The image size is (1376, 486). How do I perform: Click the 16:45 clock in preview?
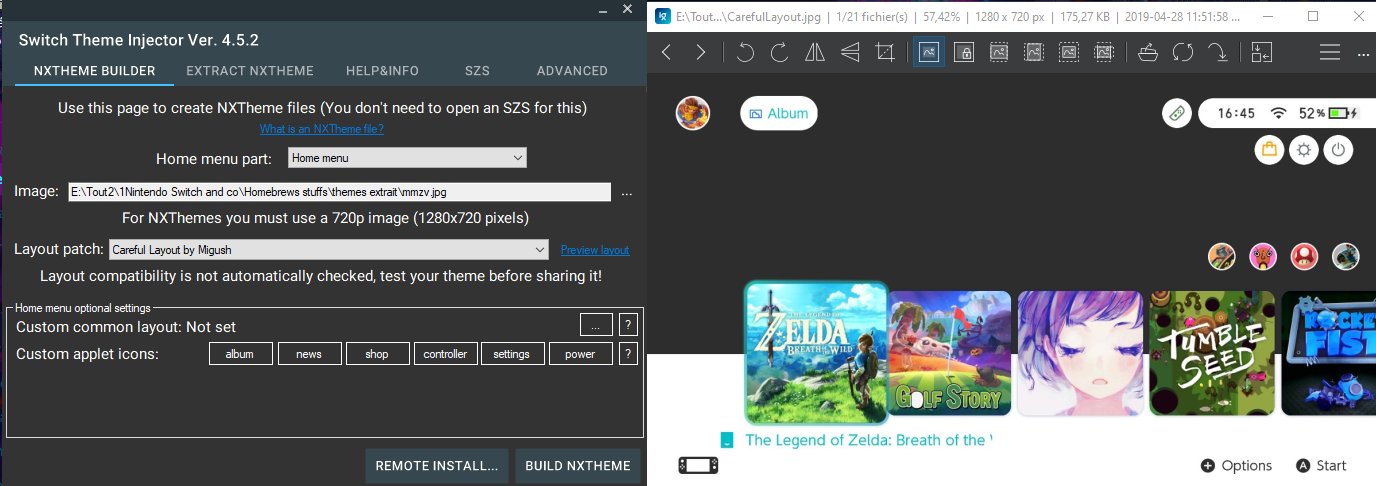click(1236, 113)
